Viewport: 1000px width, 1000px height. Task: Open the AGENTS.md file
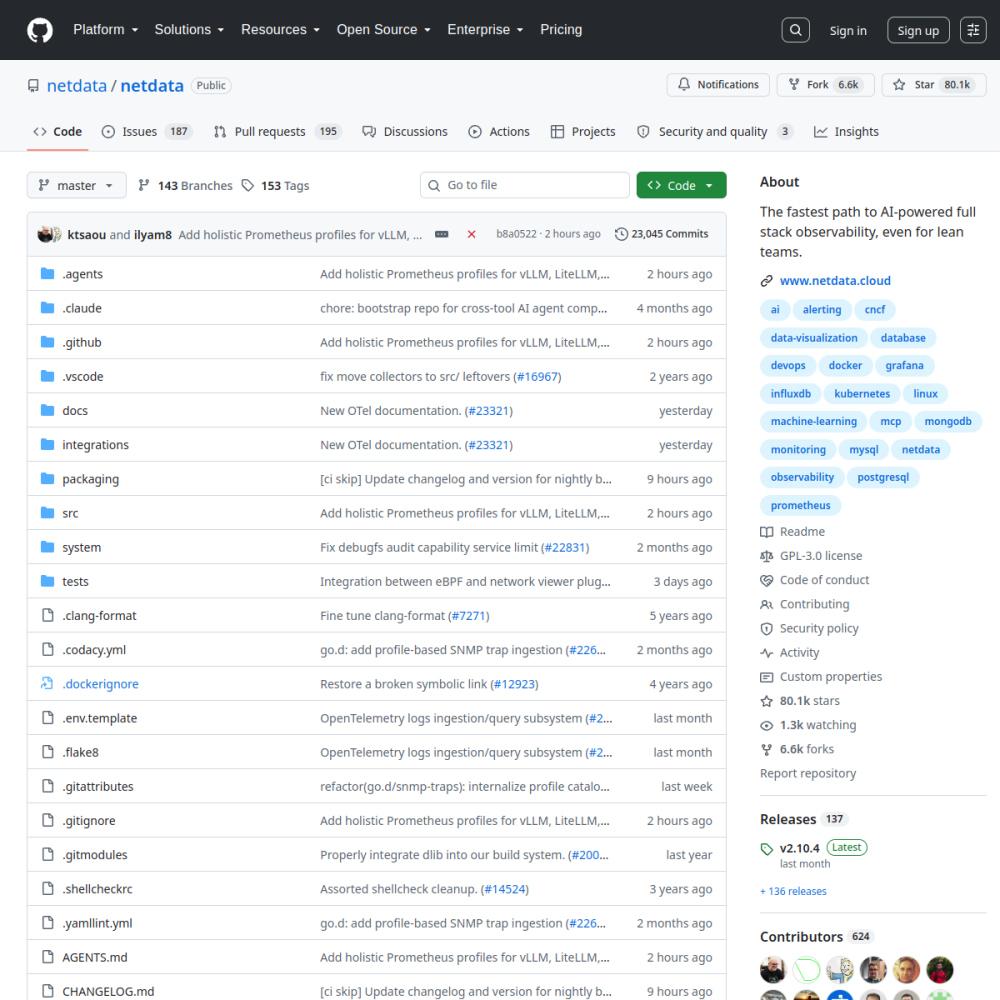pos(94,957)
